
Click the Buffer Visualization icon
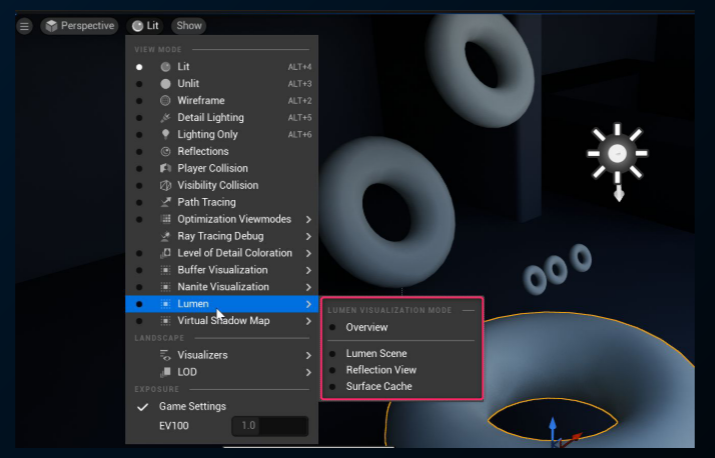pos(166,270)
